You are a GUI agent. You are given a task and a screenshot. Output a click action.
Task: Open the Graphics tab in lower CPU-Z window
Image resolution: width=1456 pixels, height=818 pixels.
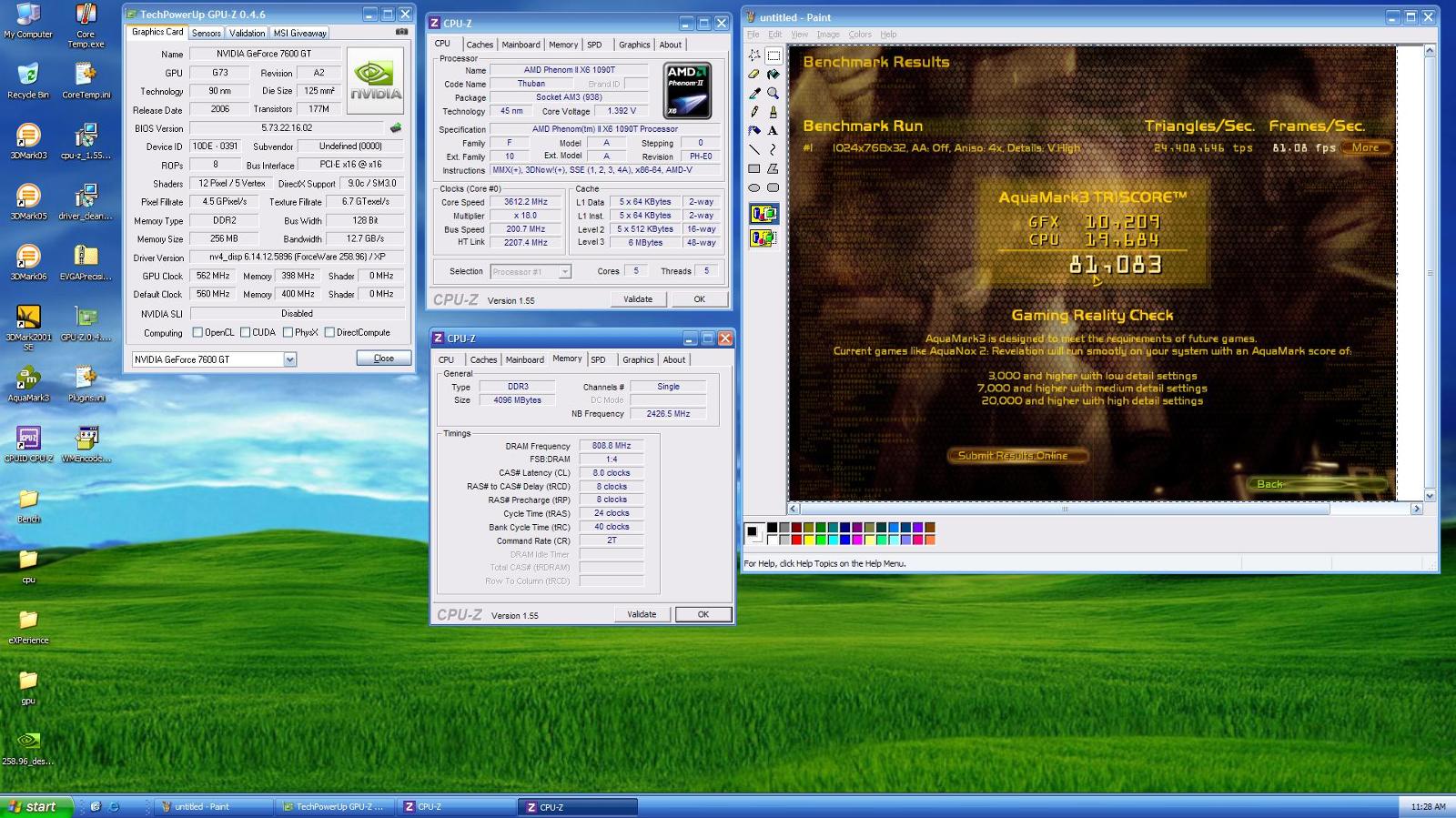pos(638,359)
